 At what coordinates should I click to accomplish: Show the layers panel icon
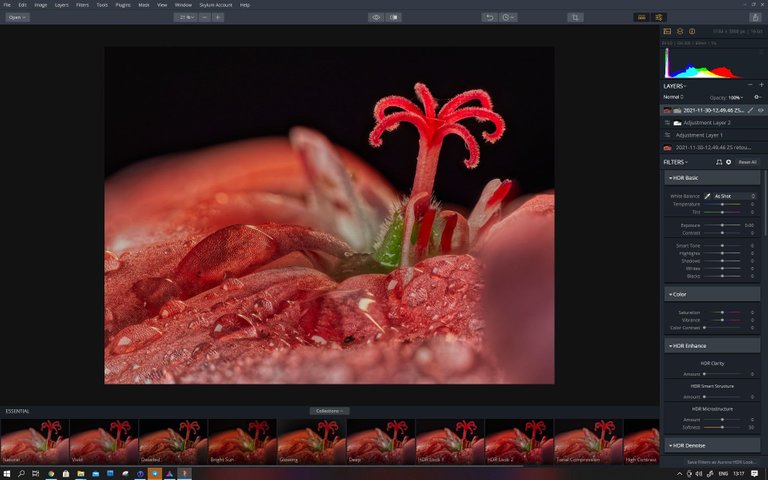click(680, 31)
